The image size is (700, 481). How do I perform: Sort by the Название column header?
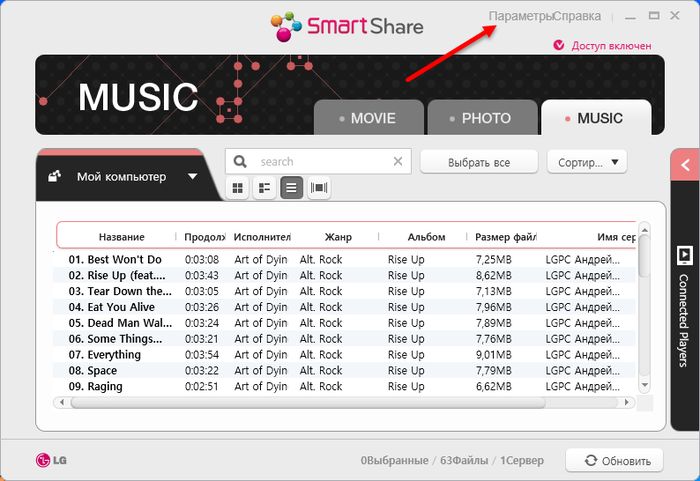[121, 237]
